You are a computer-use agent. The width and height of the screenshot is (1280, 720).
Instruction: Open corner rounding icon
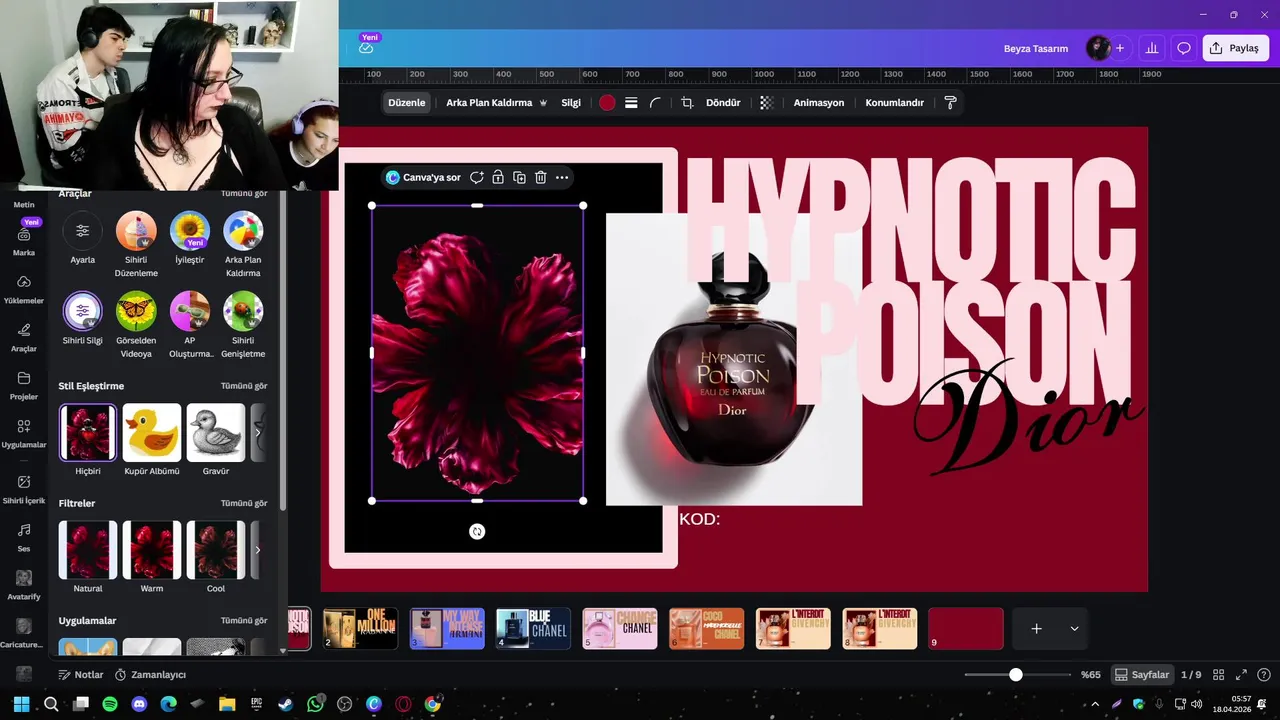(655, 102)
